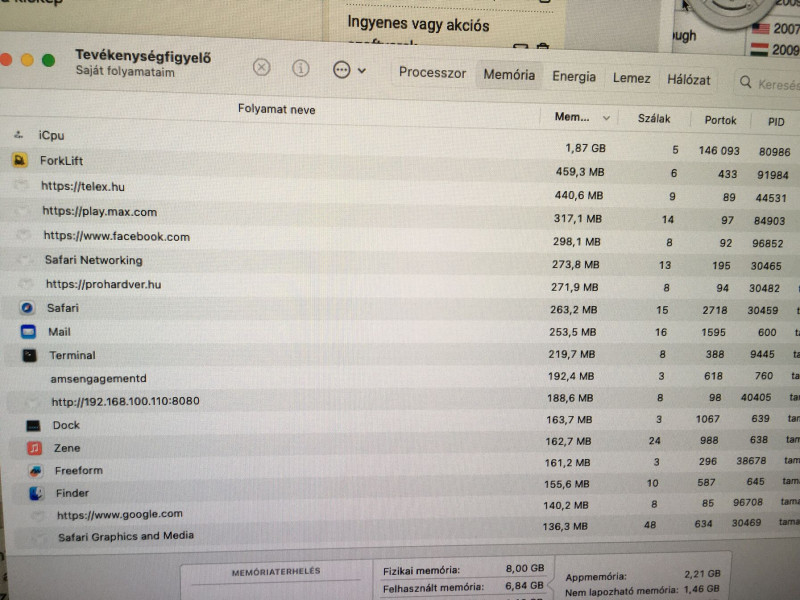This screenshot has width=800, height=600.
Task: Click the iCpu process icon
Action: pyautogui.click(x=19, y=135)
